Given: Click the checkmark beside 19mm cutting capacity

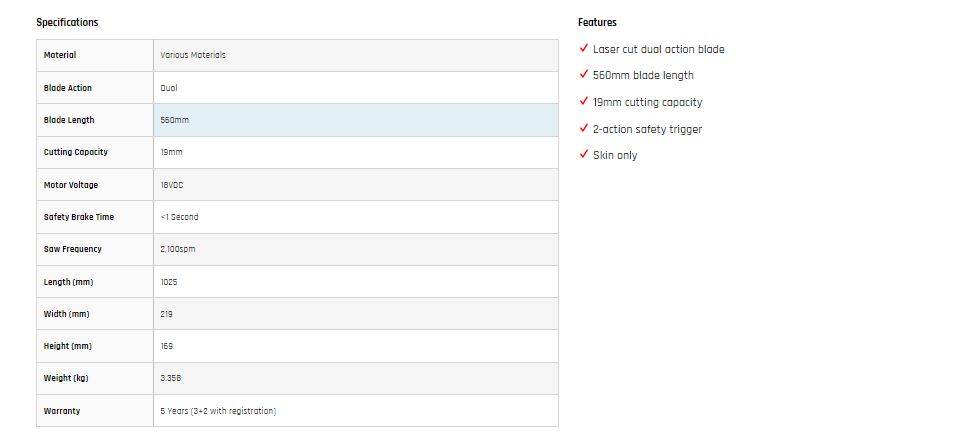Looking at the screenshot, I should coord(583,101).
